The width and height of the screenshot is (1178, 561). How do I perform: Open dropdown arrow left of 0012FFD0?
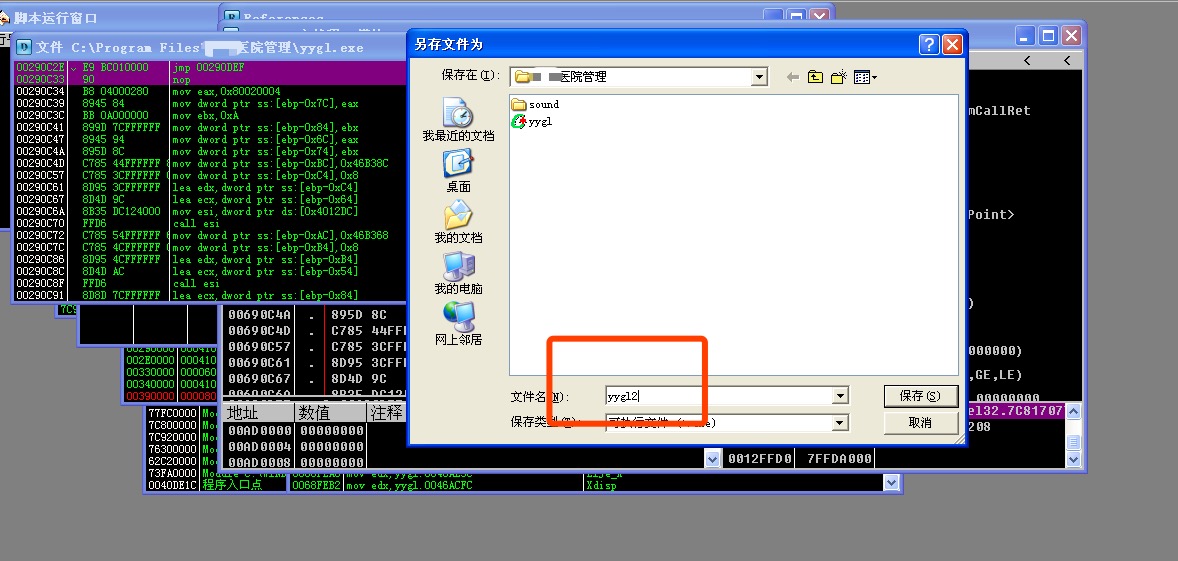point(713,458)
